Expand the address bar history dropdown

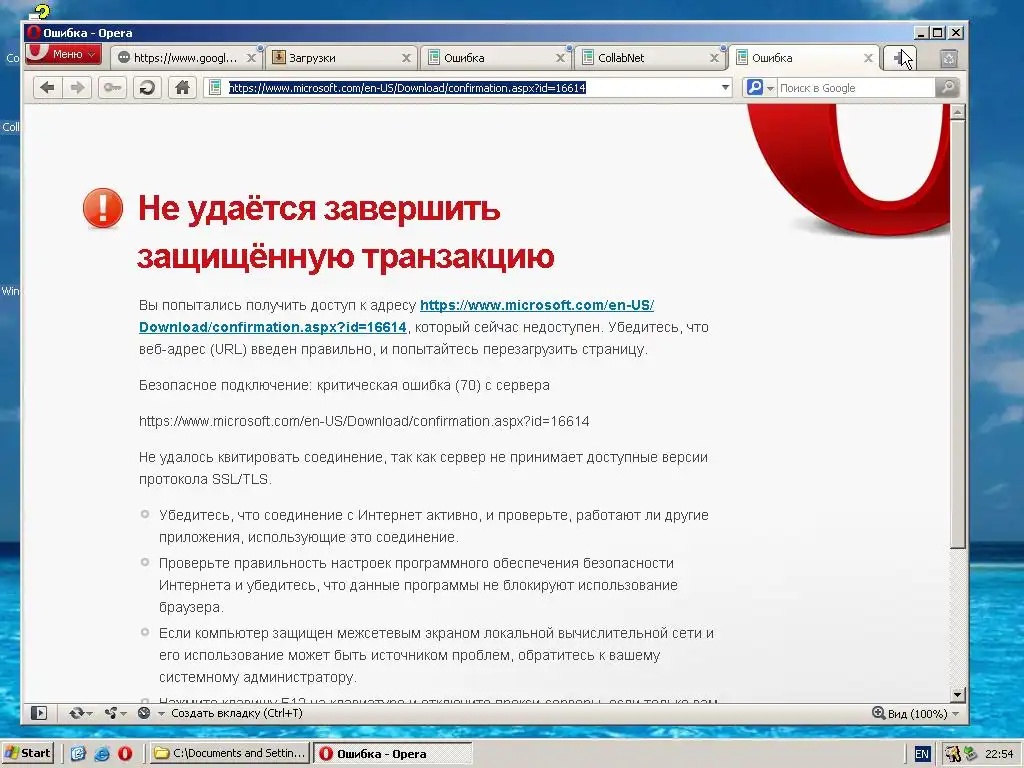click(726, 88)
